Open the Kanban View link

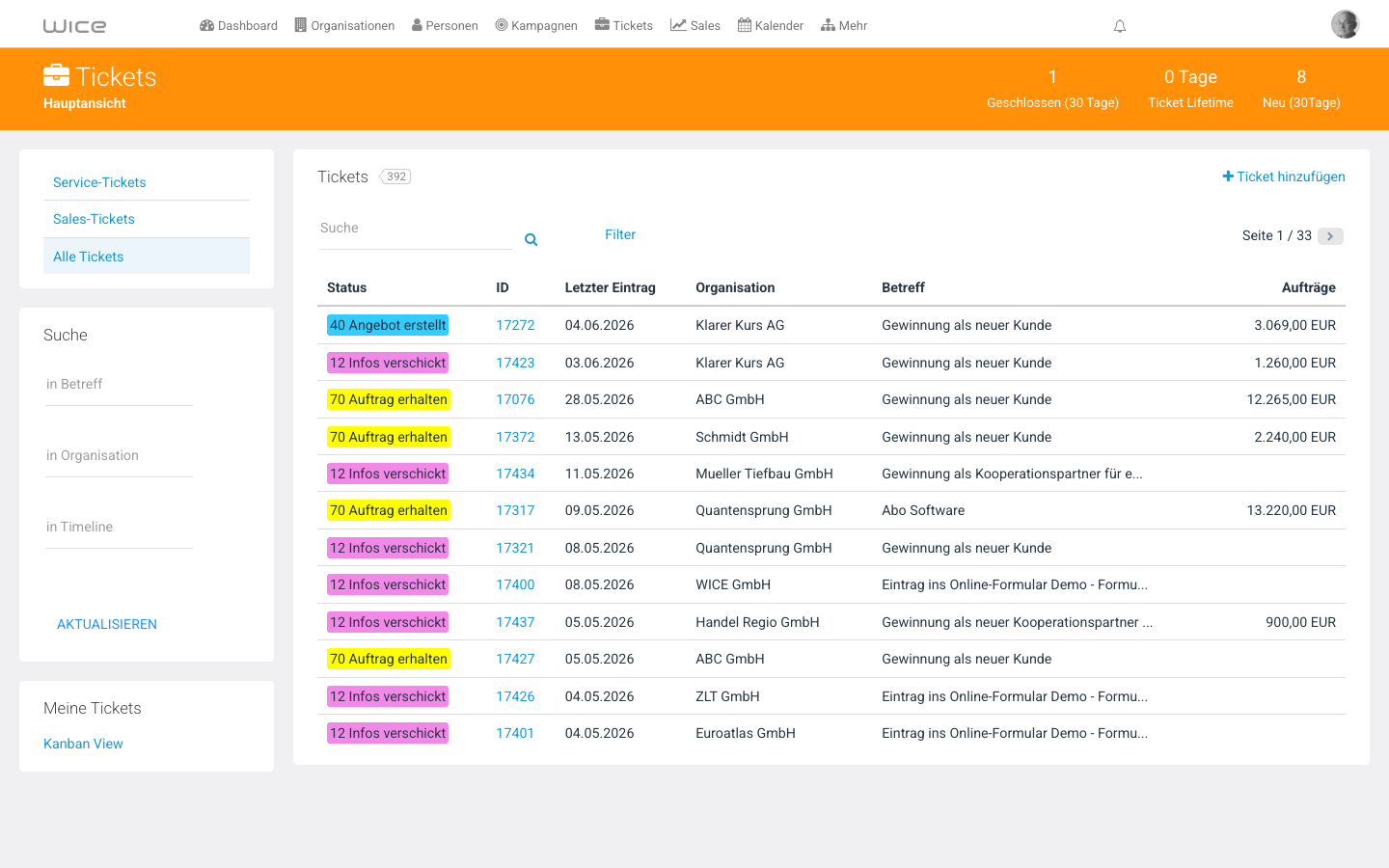(x=83, y=744)
